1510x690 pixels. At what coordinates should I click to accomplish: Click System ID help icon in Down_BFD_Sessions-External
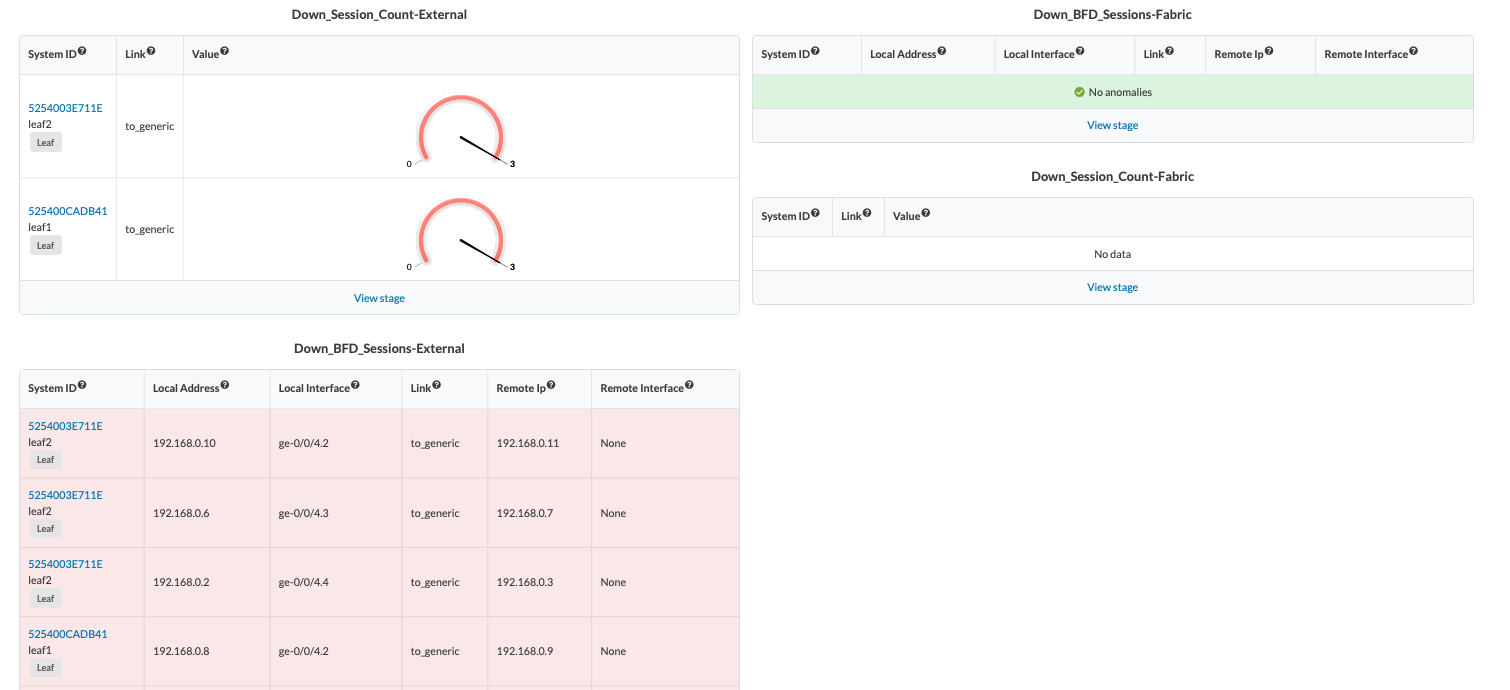(82, 384)
